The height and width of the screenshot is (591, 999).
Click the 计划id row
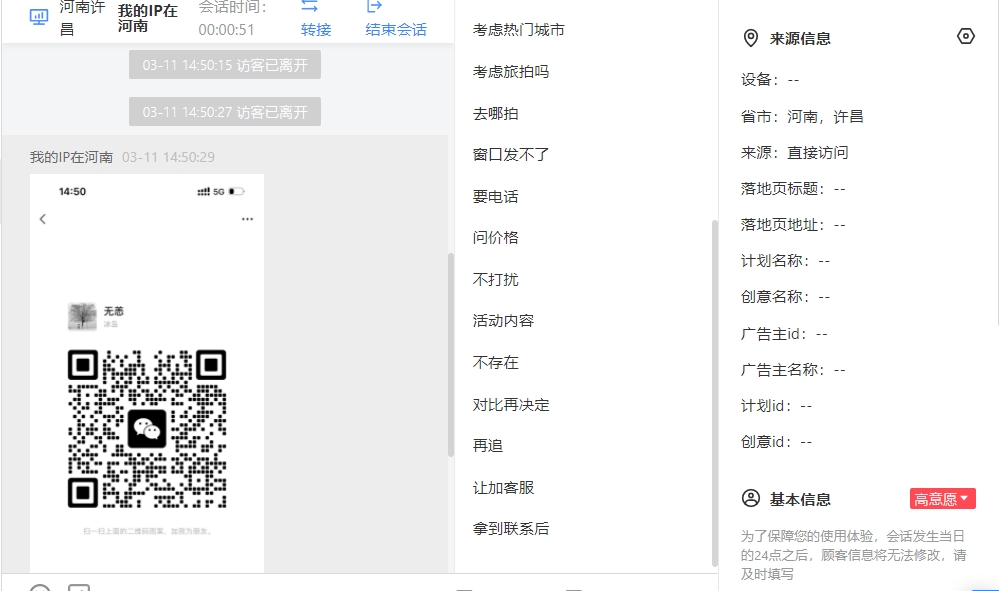click(x=777, y=406)
